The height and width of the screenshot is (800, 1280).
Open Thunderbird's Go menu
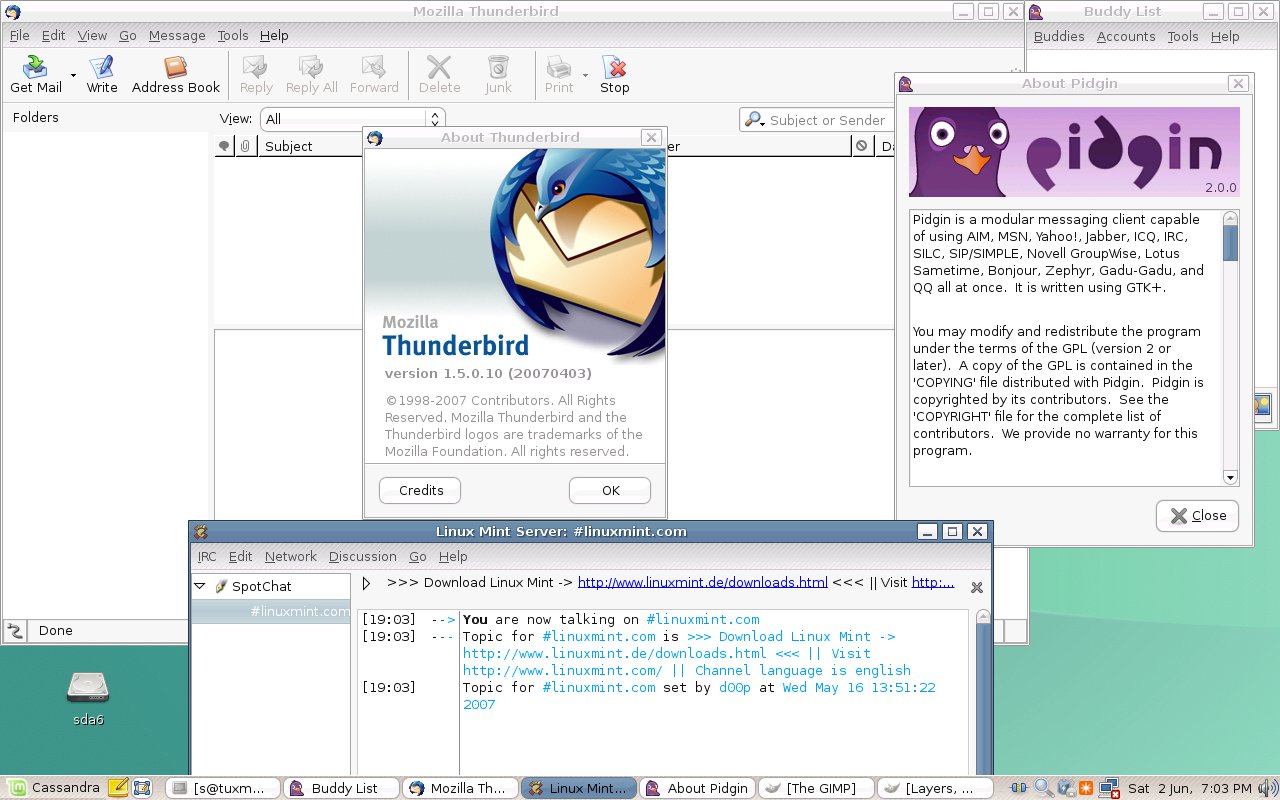(x=128, y=35)
